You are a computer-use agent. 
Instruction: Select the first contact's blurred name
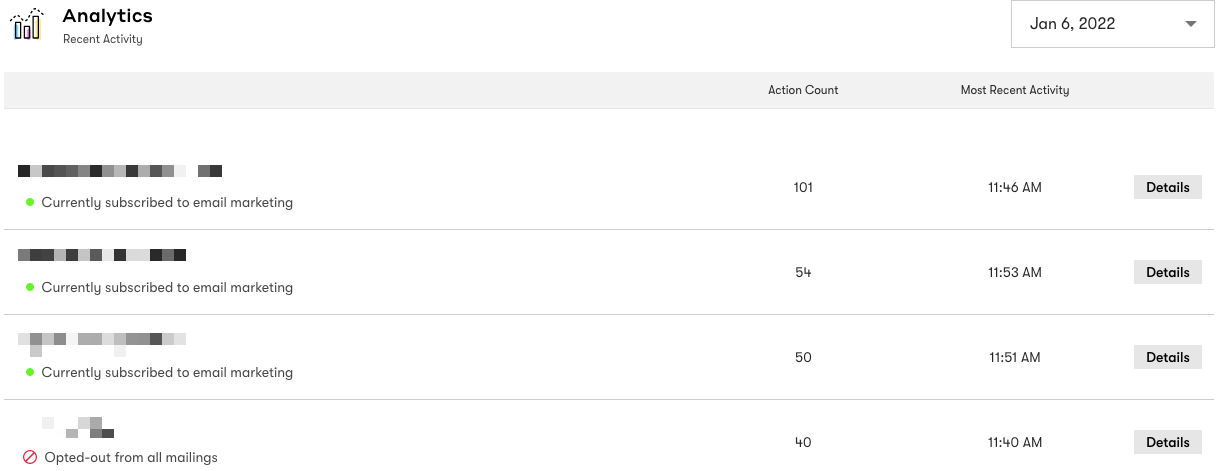[x=120, y=171]
